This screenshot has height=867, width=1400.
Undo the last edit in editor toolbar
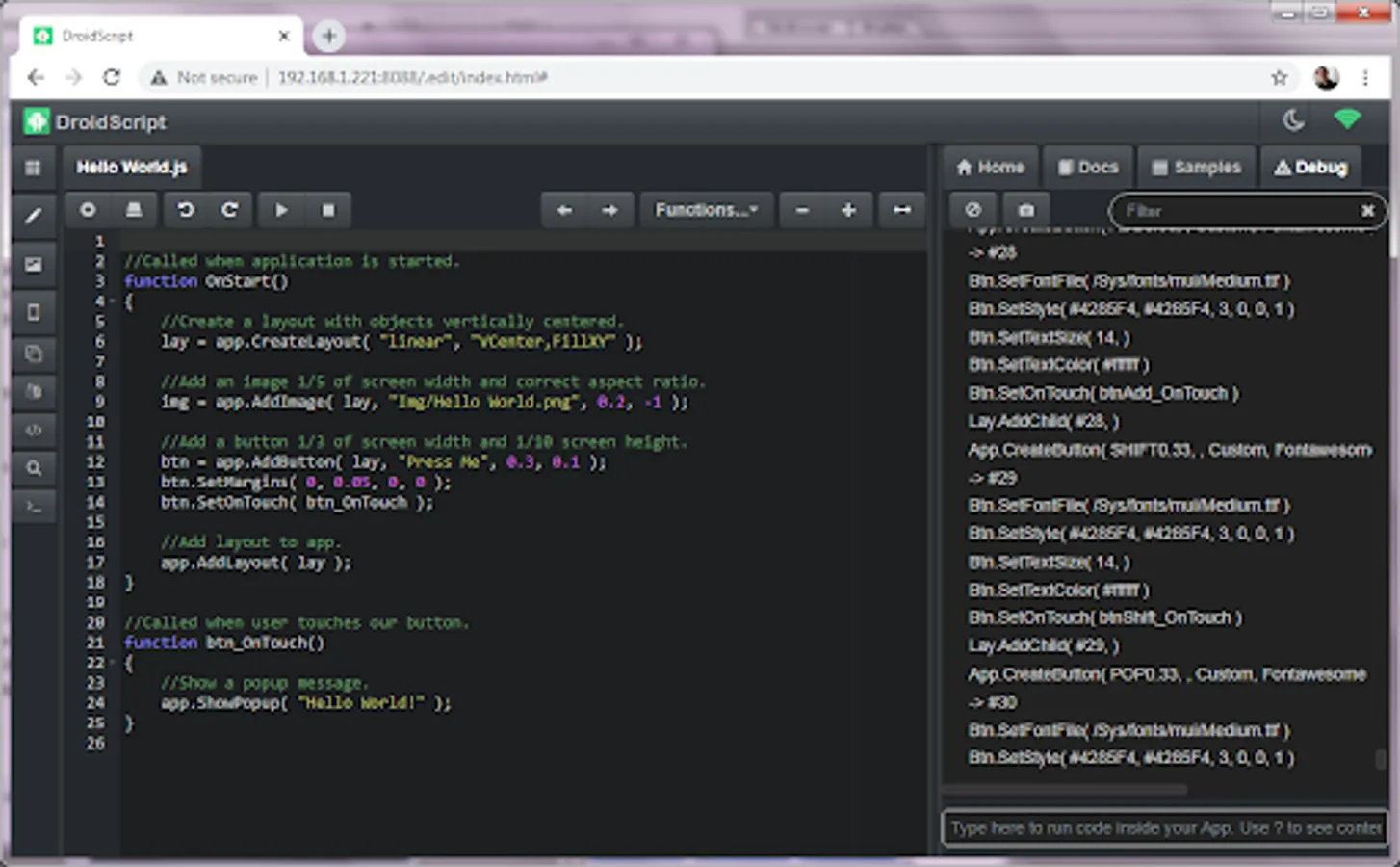pos(186,210)
